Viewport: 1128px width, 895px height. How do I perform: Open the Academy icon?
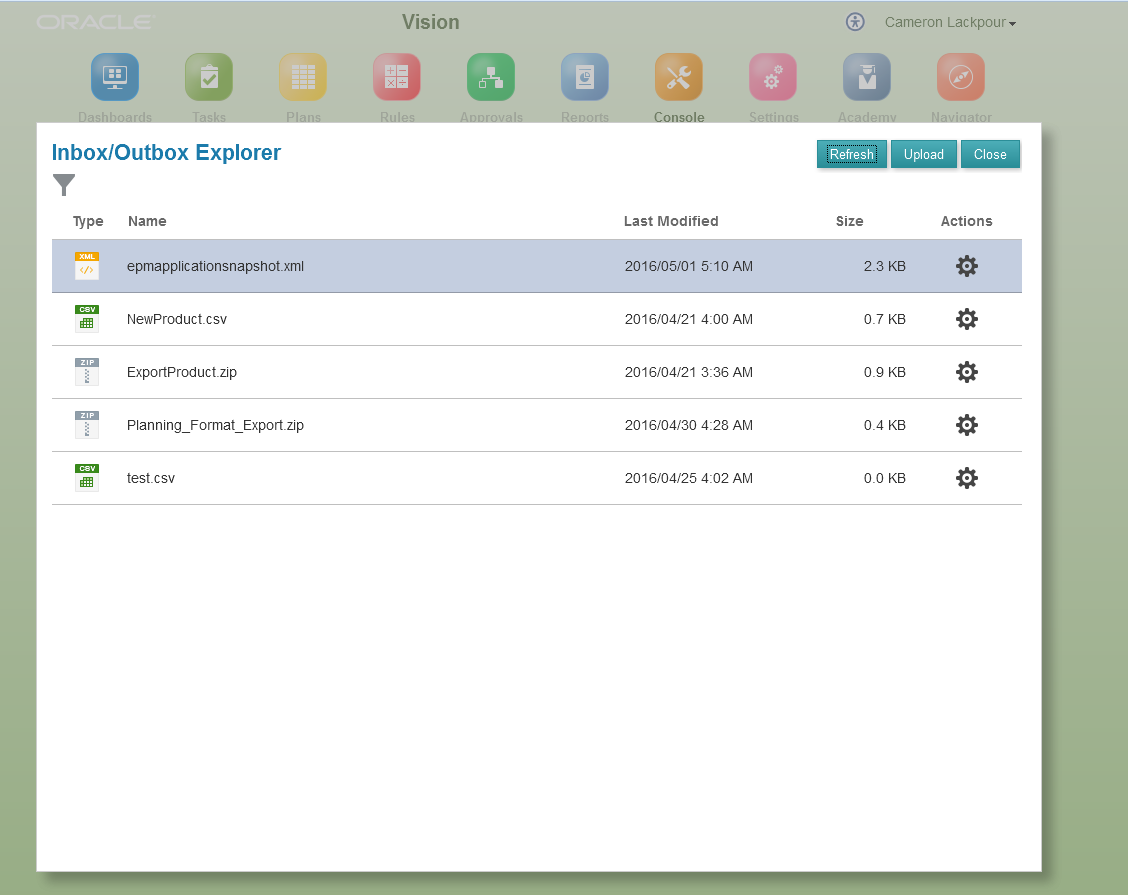click(867, 77)
